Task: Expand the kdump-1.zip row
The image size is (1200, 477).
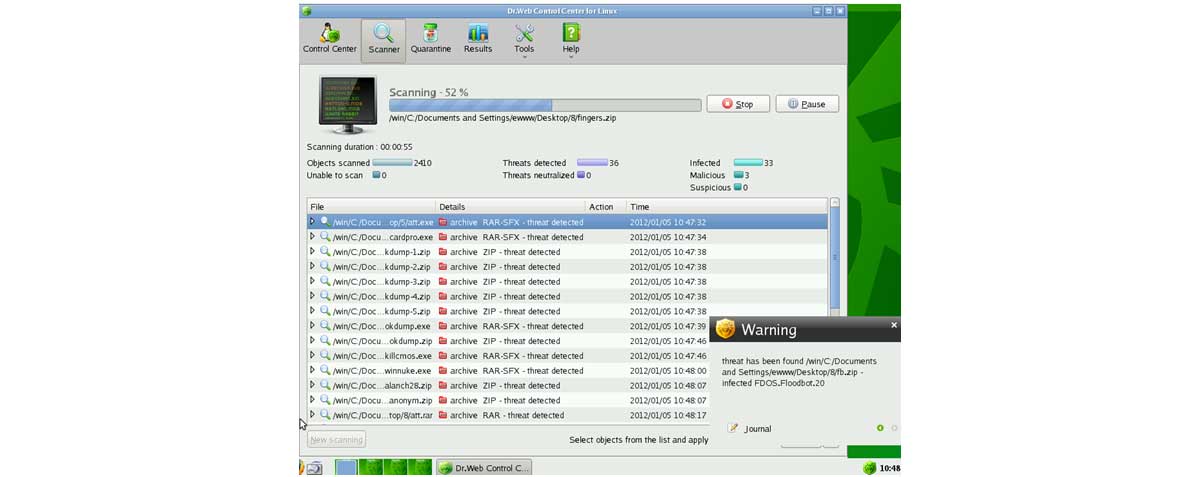Action: point(312,252)
